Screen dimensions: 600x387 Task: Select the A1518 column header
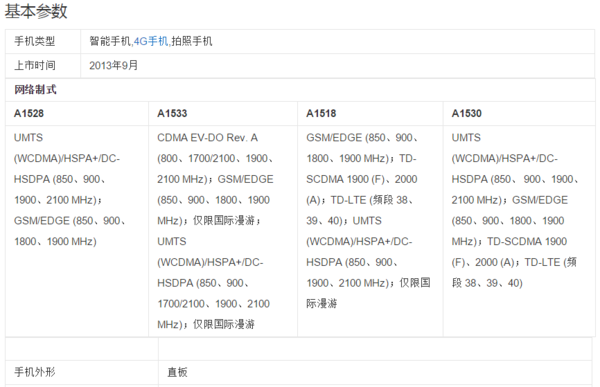(370, 114)
